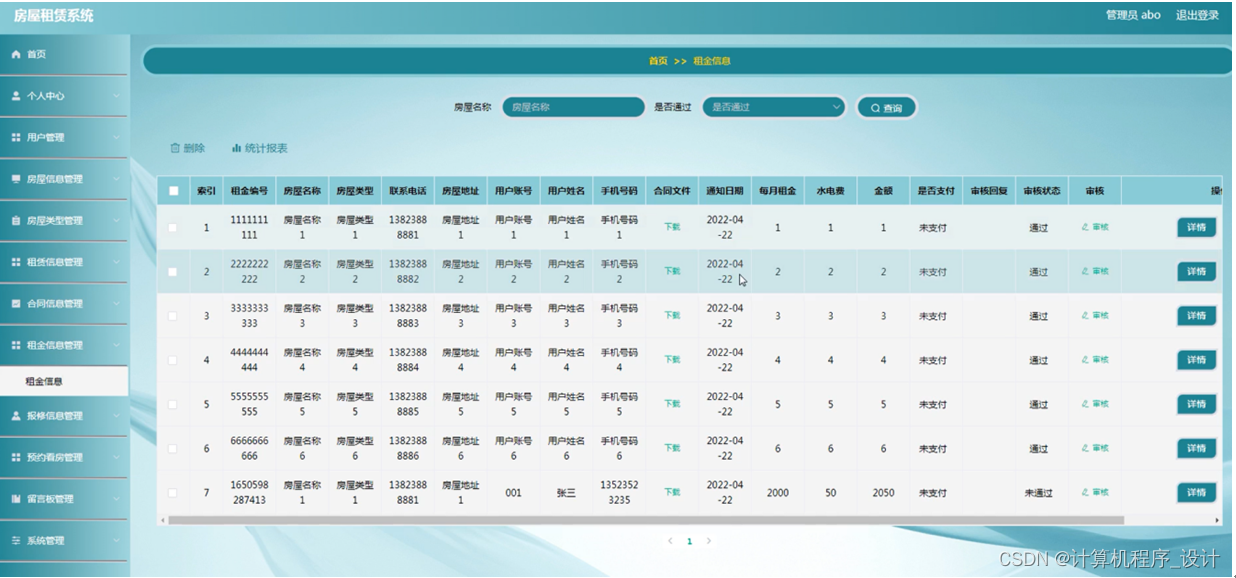Click the icon beside 租赁信息管理
1236x578 pixels.
[15, 262]
